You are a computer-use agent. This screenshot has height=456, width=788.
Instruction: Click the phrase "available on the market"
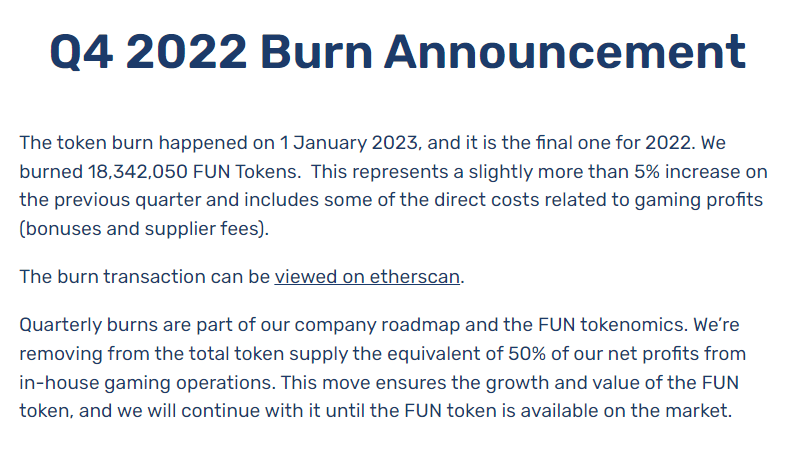(x=625, y=411)
